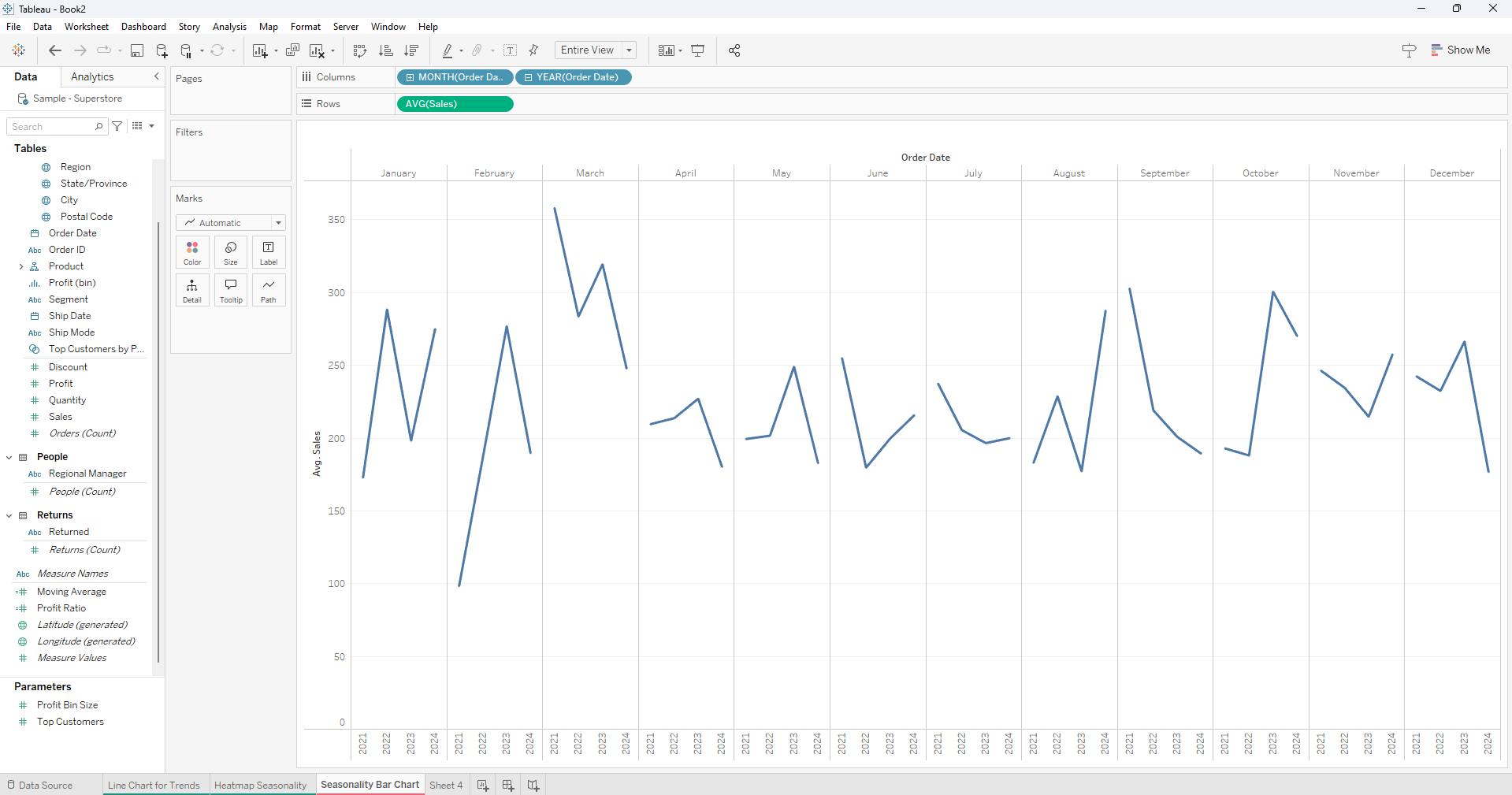
Task: Save the workbook using the floppy disk icon
Action: [x=137, y=50]
